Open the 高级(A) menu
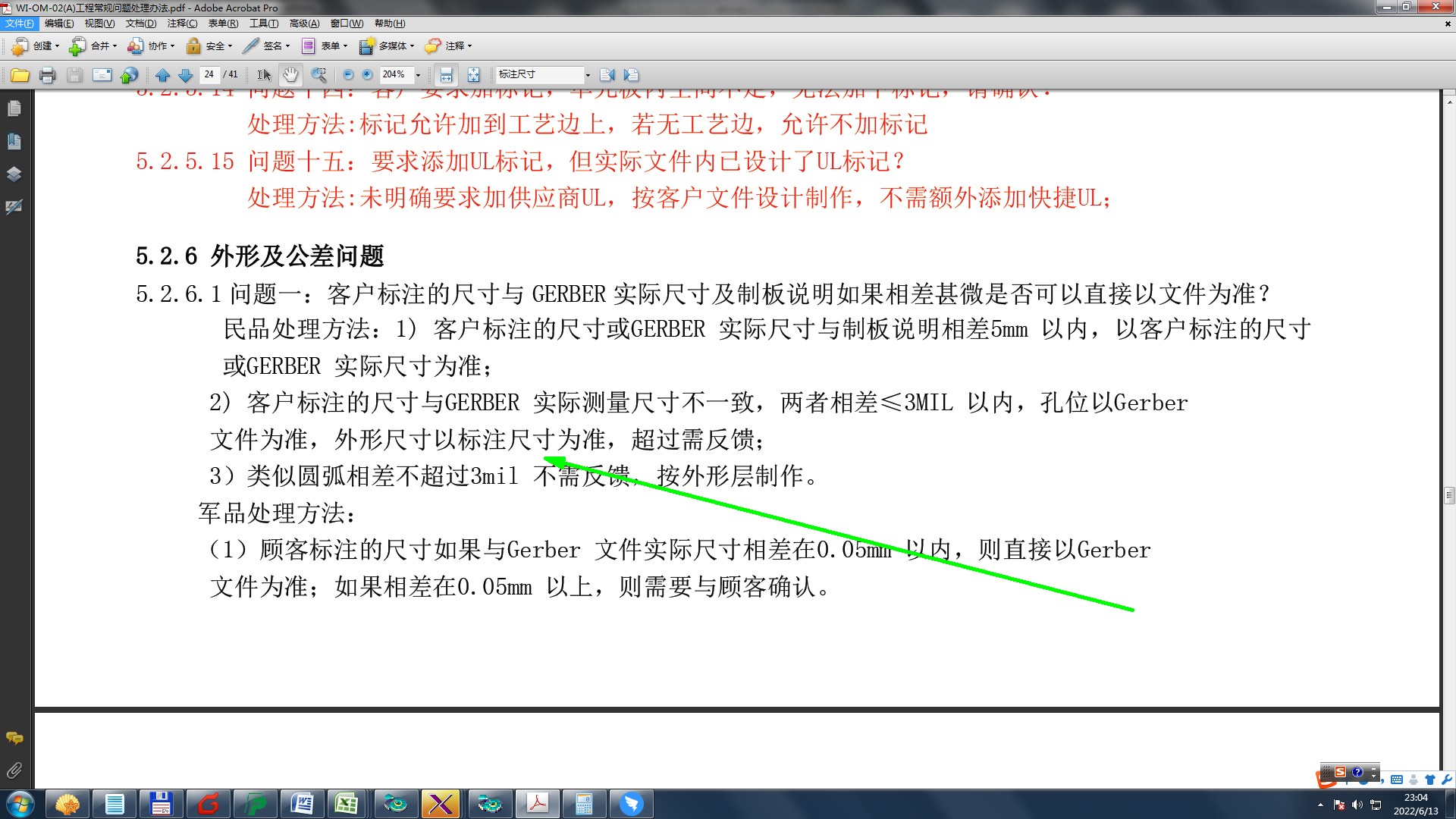Image resolution: width=1456 pixels, height=819 pixels. coord(304,24)
